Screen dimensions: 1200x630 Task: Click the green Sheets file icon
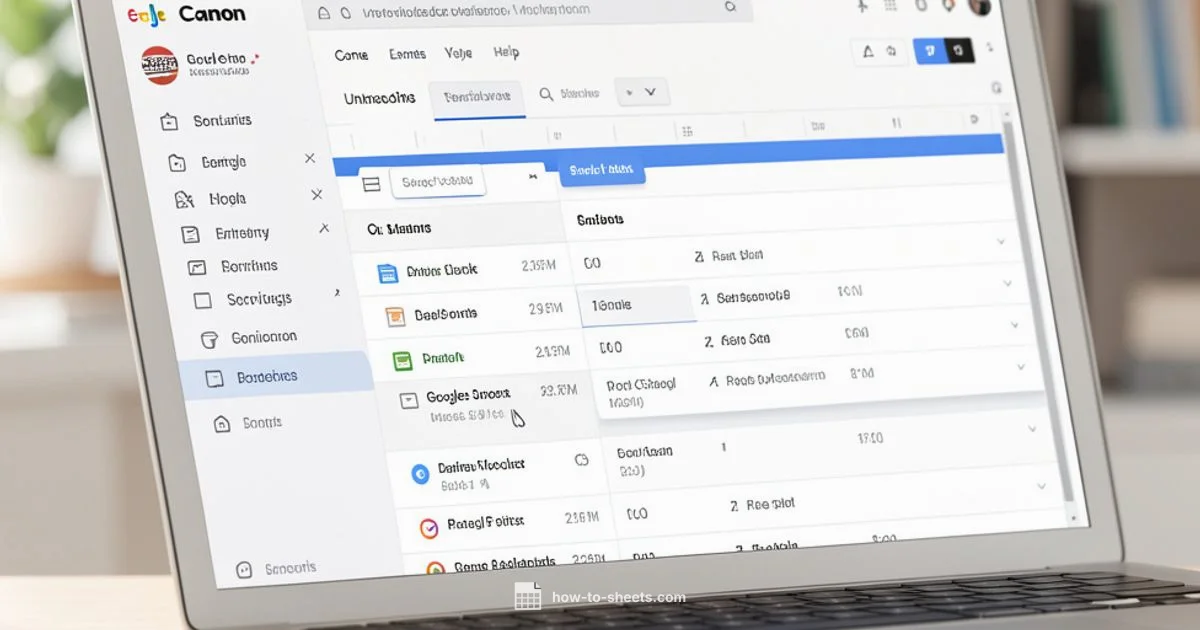click(x=403, y=360)
